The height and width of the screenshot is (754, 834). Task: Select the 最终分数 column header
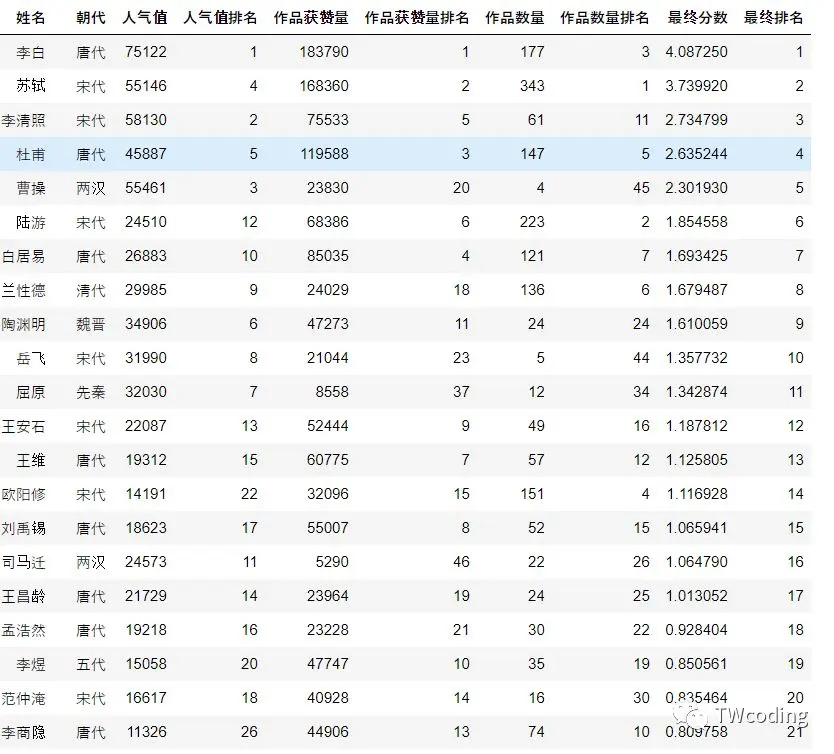[697, 18]
